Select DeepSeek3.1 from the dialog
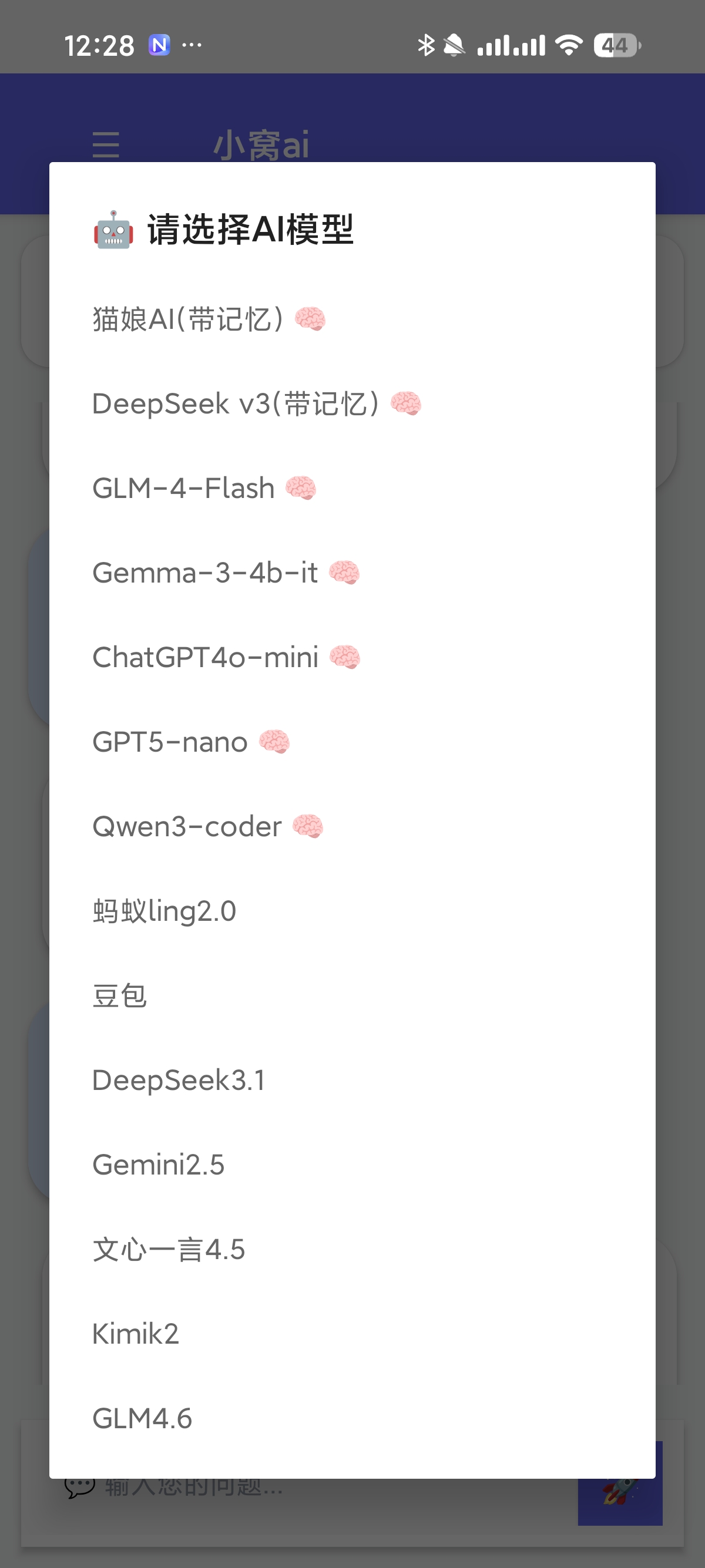The height and width of the screenshot is (1568, 705). [x=179, y=1081]
